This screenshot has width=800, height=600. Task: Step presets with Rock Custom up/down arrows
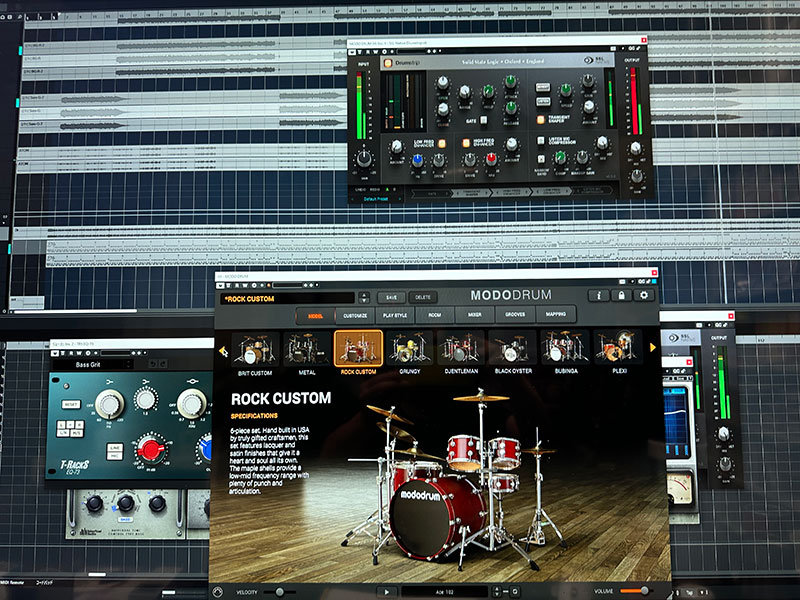[x=364, y=297]
